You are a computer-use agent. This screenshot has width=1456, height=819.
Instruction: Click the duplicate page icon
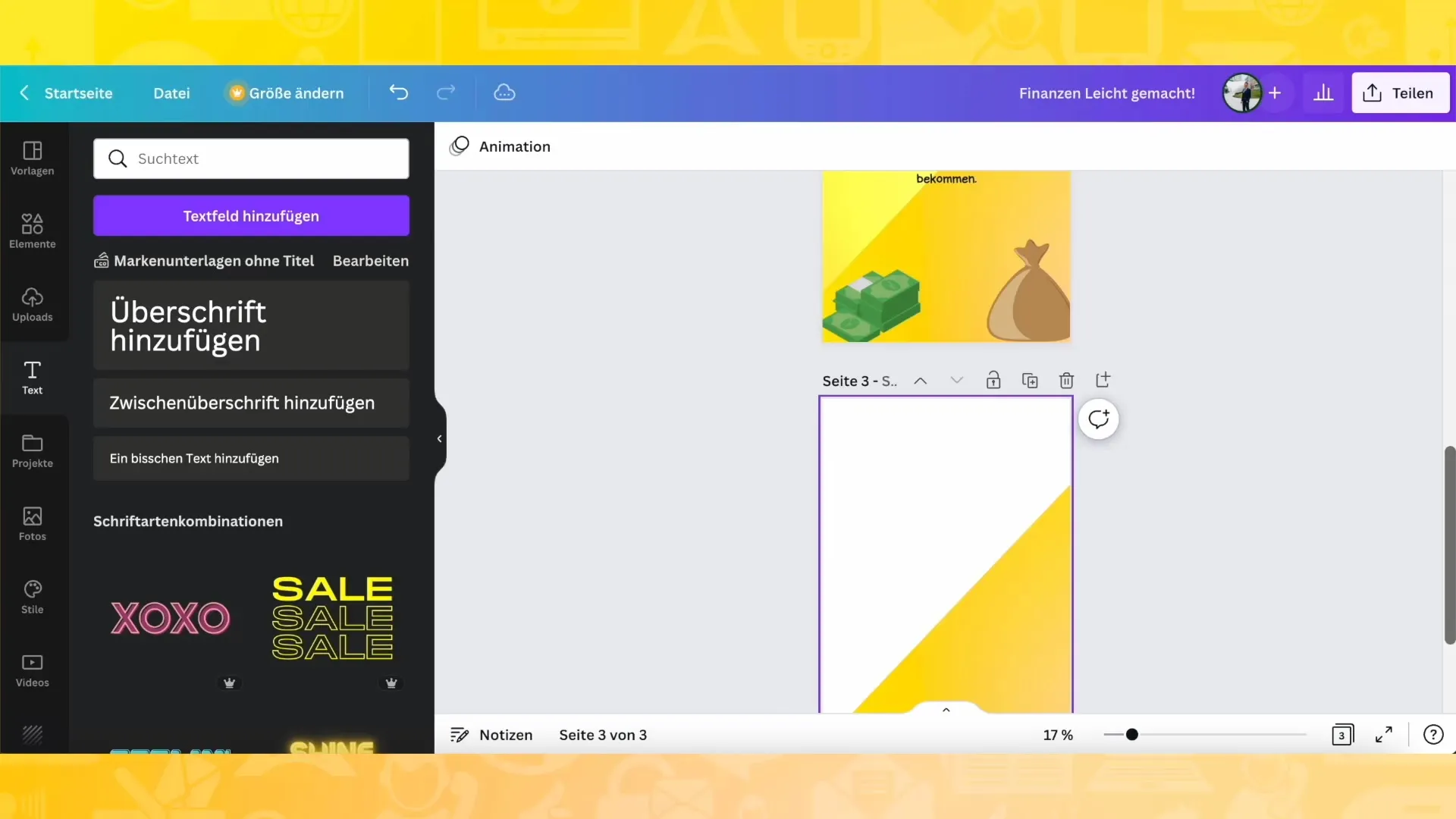click(x=1030, y=381)
